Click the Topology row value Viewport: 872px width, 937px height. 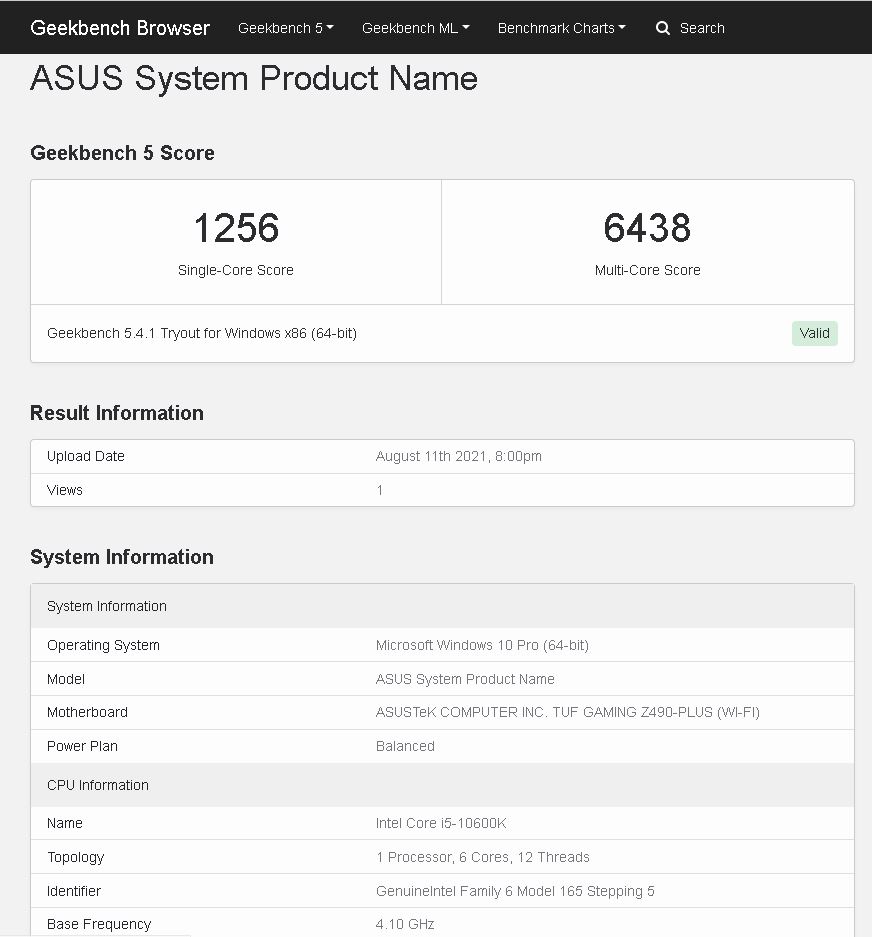point(482,858)
